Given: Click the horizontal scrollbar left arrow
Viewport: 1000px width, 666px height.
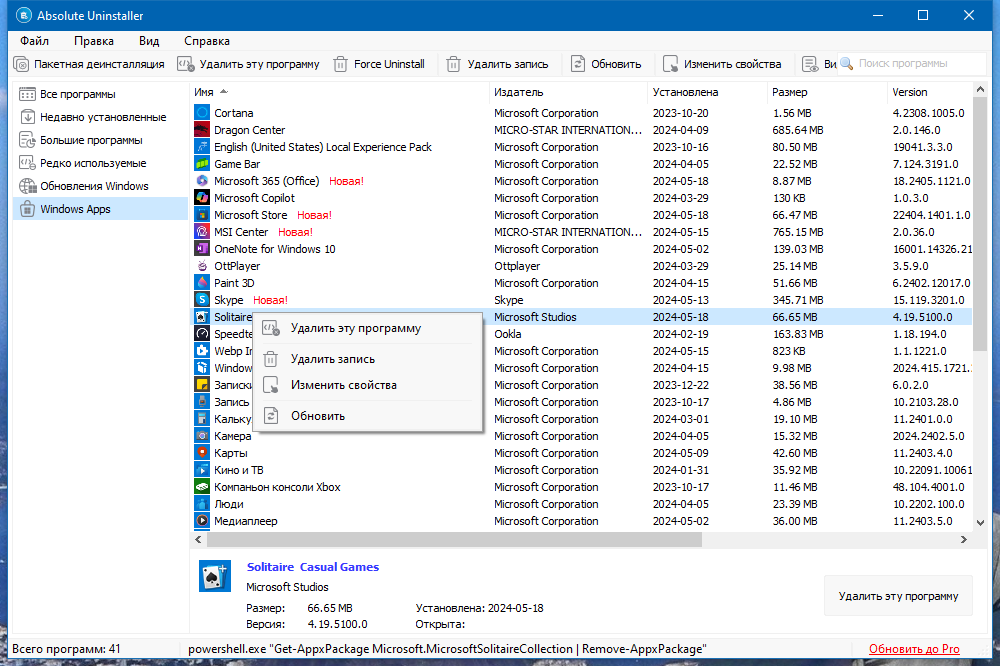Looking at the screenshot, I should pyautogui.click(x=198, y=540).
